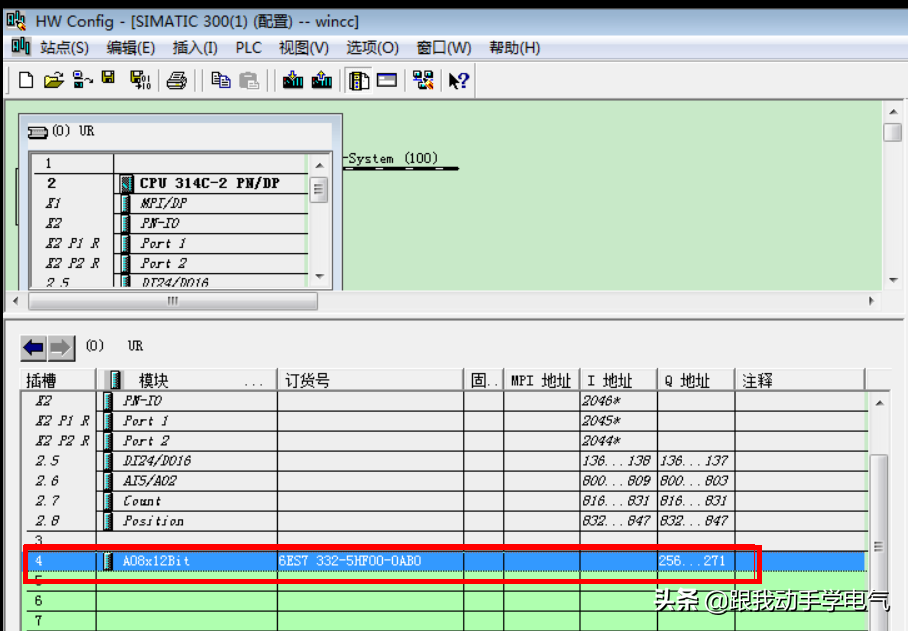Click the 注释 column header

click(800, 380)
